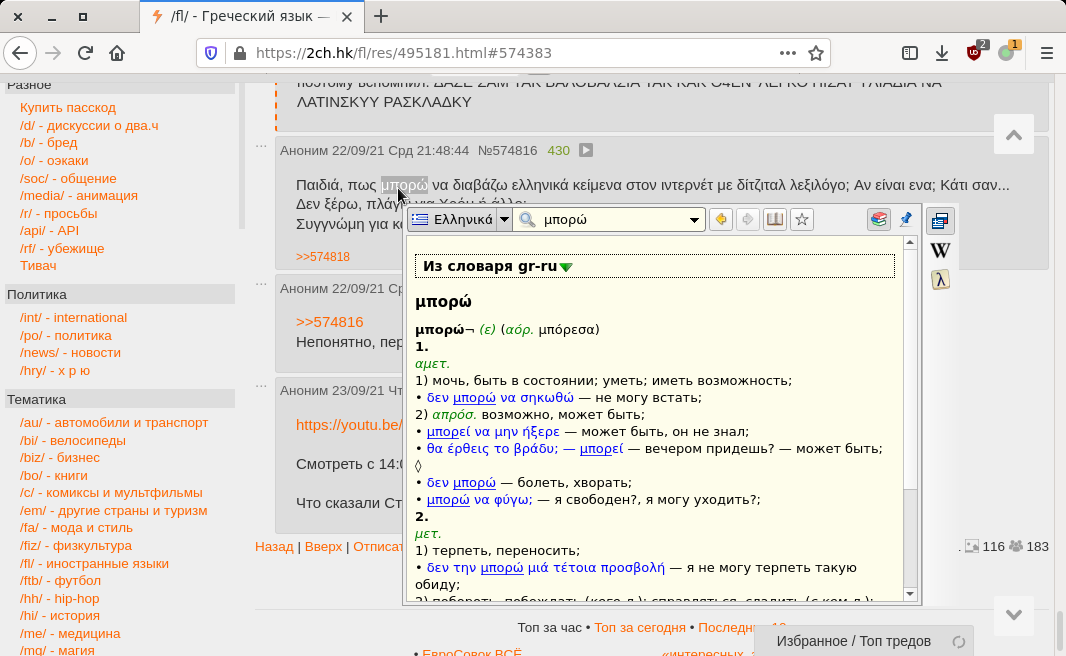Open reply link >>574818
1066x656 pixels.
(323, 257)
